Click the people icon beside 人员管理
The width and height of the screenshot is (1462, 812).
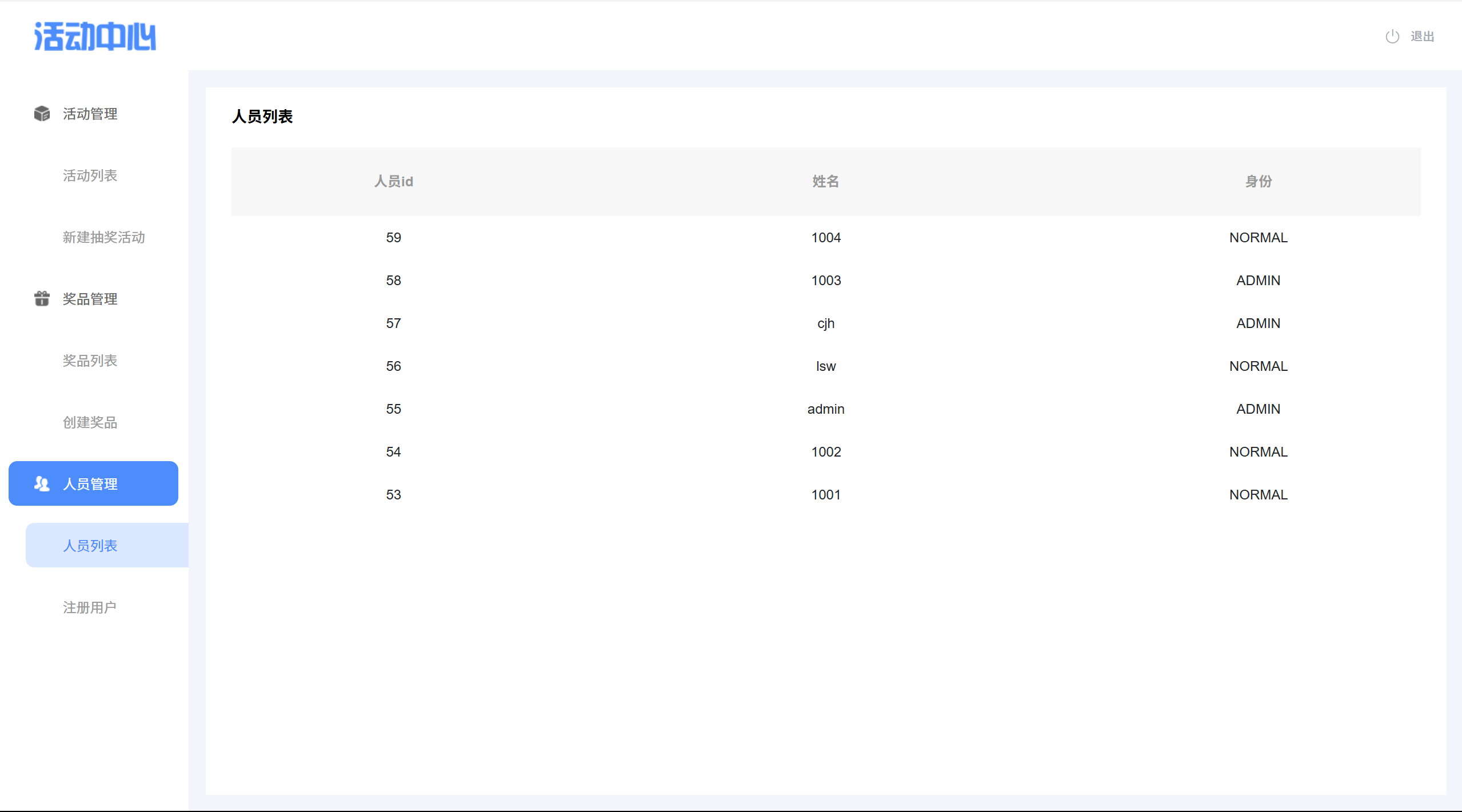[42, 483]
